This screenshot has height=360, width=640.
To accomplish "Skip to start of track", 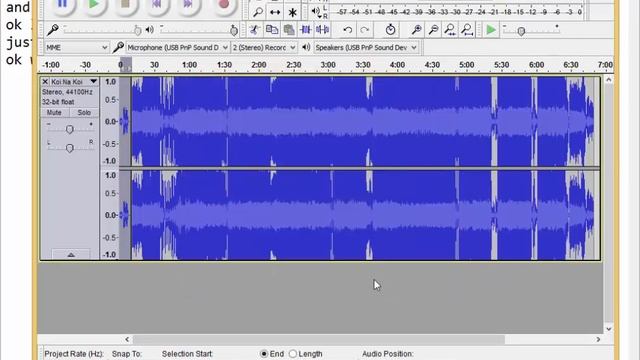I will coord(156,4).
